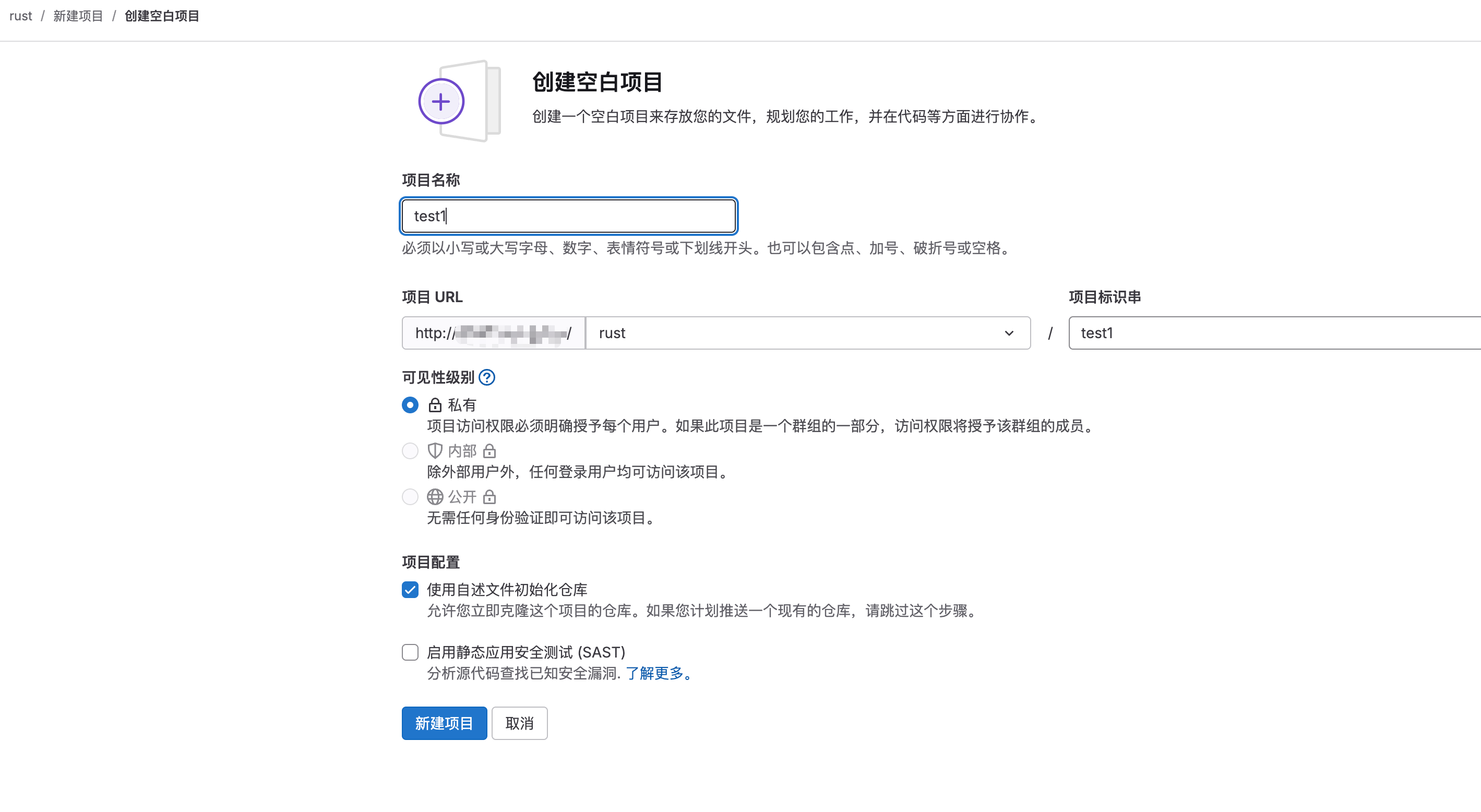Select the 私有 private visibility radio
The width and height of the screenshot is (1481, 812).
coord(410,405)
